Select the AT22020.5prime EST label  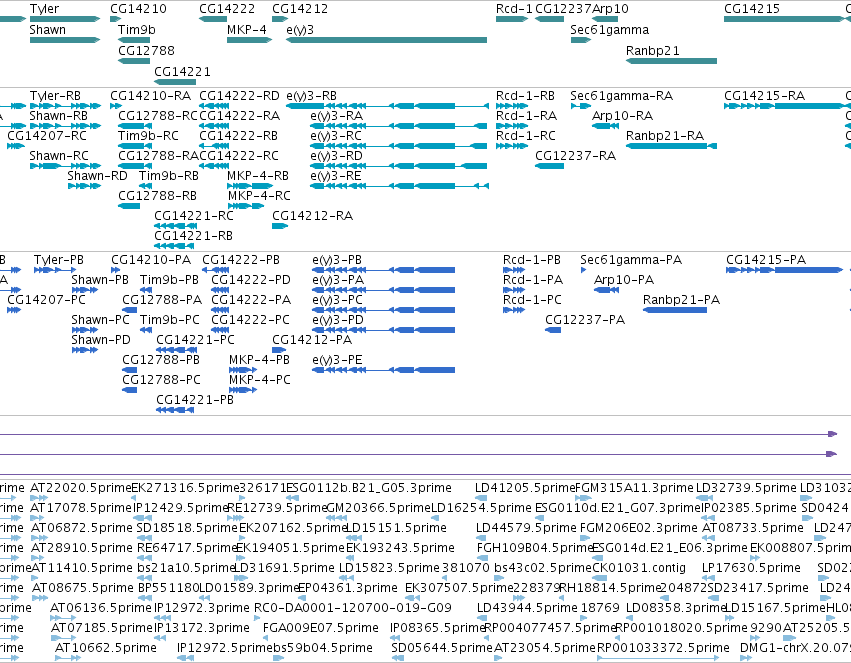pyautogui.click(x=81, y=488)
